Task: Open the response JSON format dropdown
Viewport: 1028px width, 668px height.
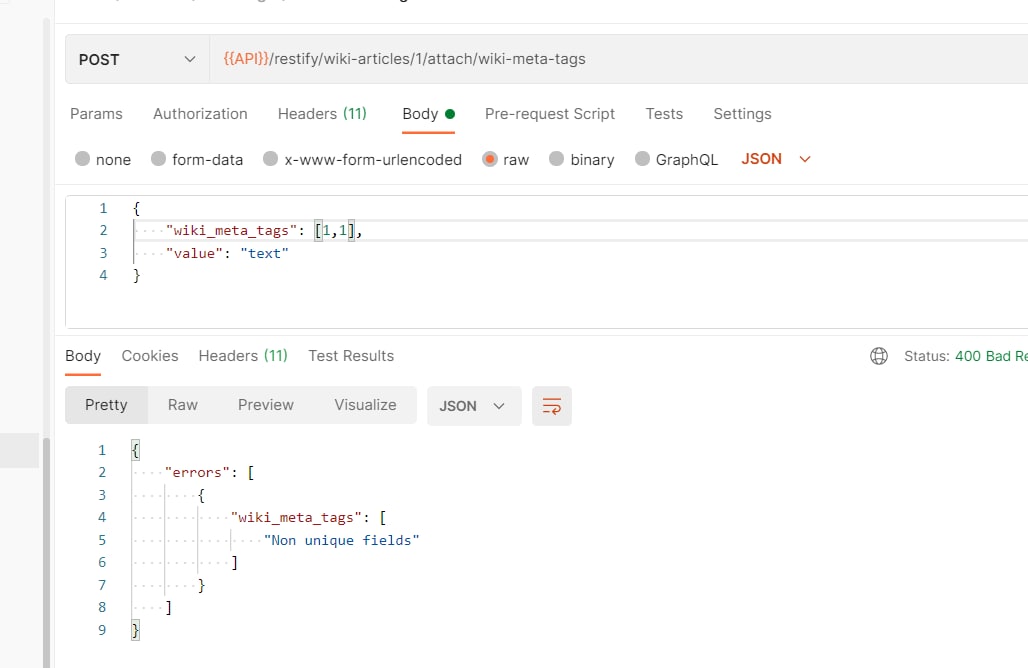Action: point(473,406)
